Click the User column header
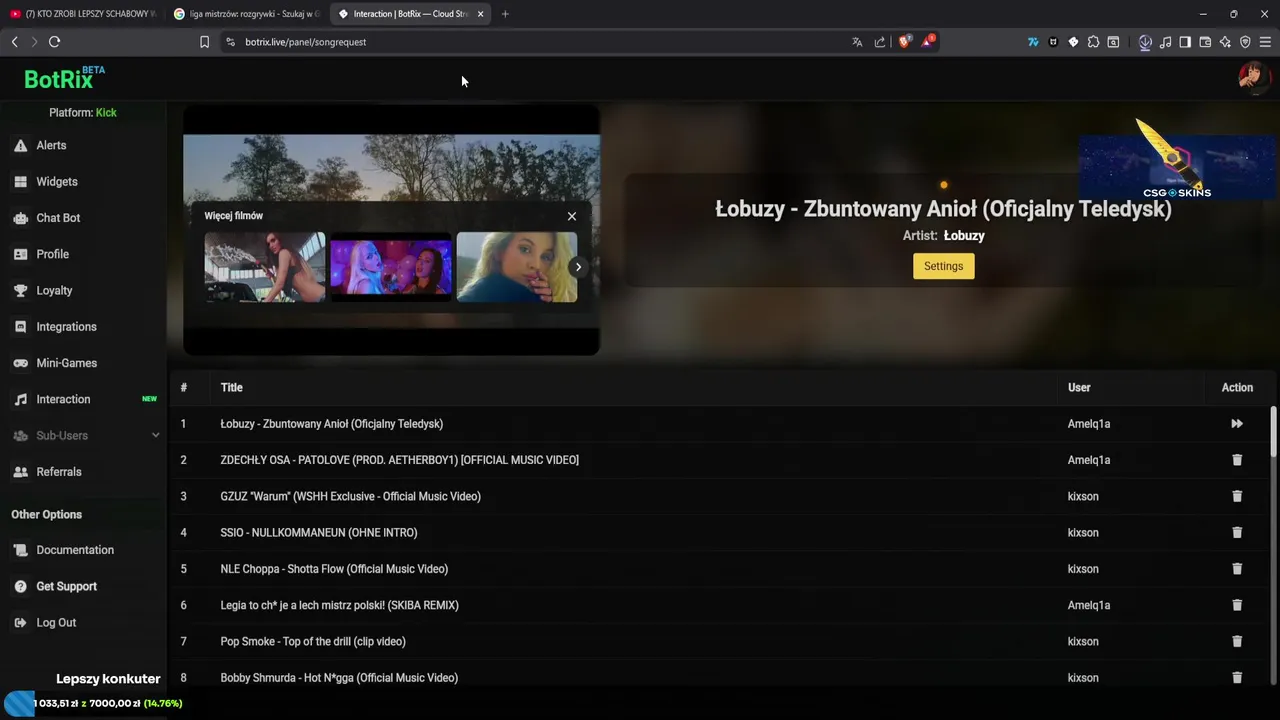Image resolution: width=1280 pixels, height=720 pixels. [1079, 388]
